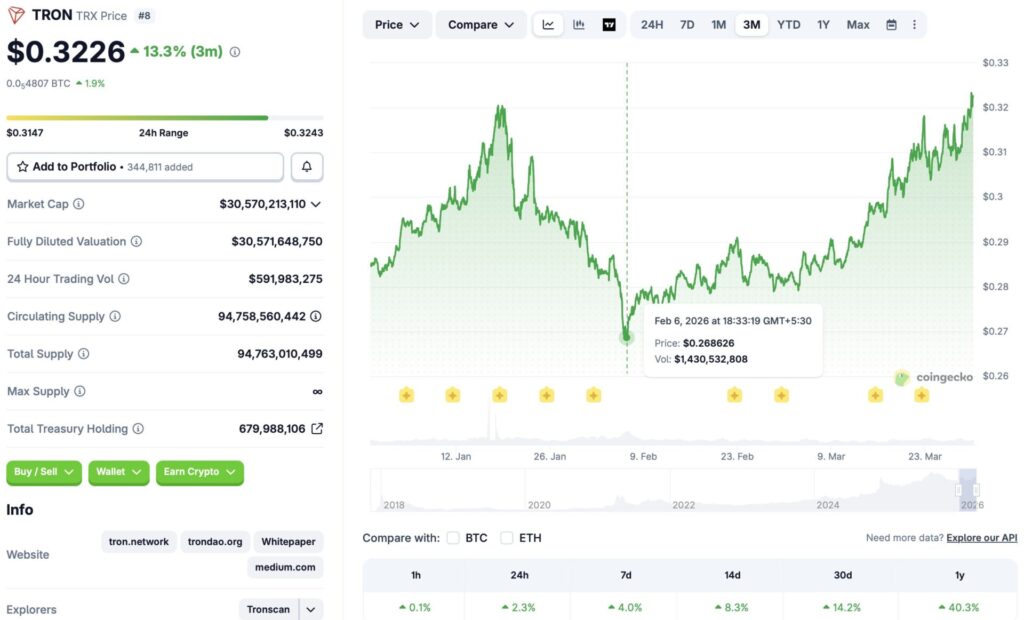
Task: Click the bell notification icon
Action: point(306,166)
